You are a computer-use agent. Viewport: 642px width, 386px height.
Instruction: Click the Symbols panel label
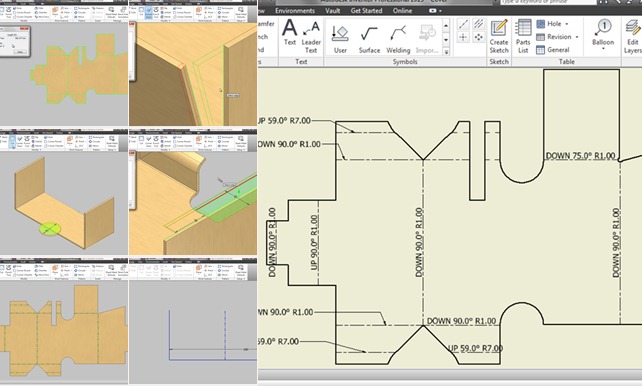point(405,62)
